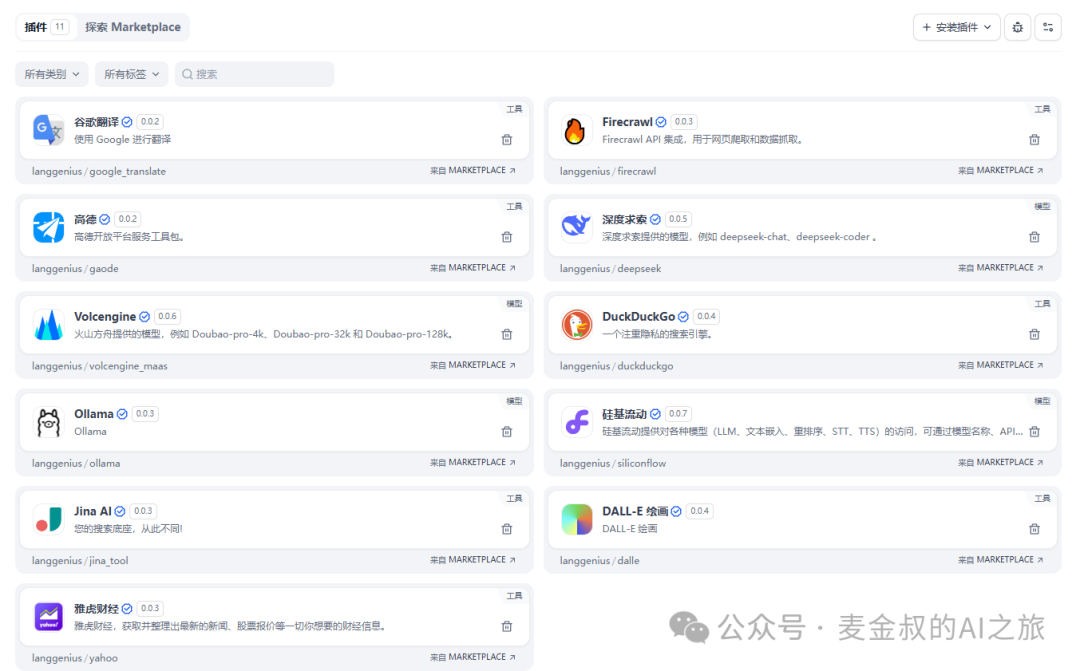Viewport: 1080px width, 671px height.
Task: Open Marketplace link on jina_tool card
Action: 472,559
